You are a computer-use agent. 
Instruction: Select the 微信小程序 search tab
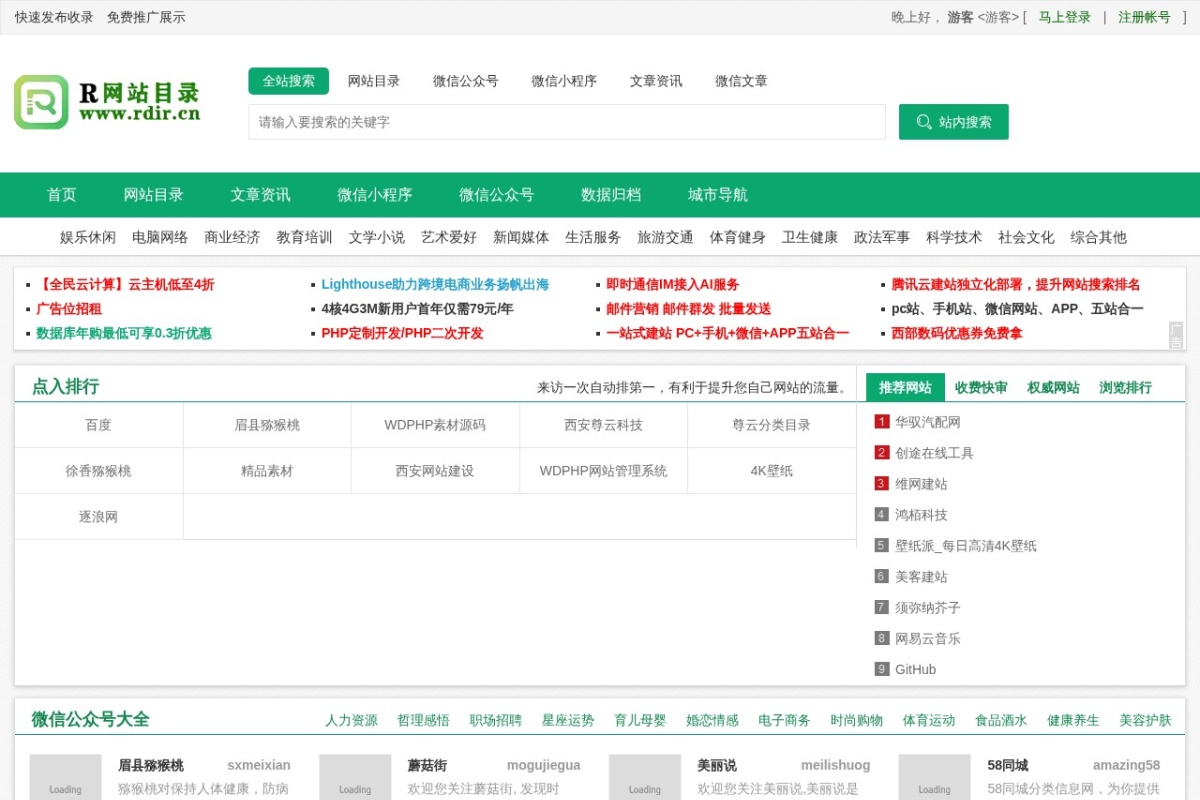click(564, 81)
